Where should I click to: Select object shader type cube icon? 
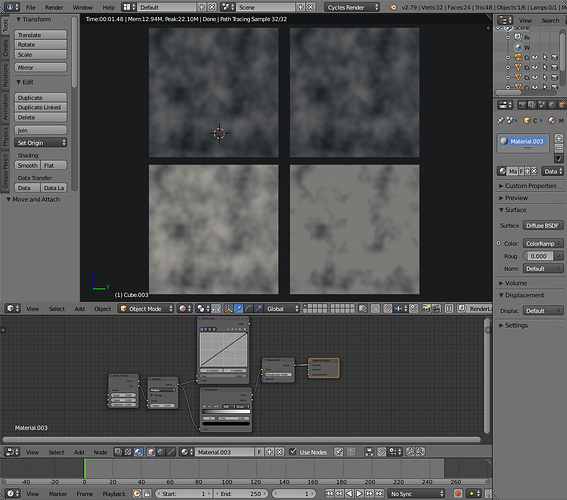(151, 452)
